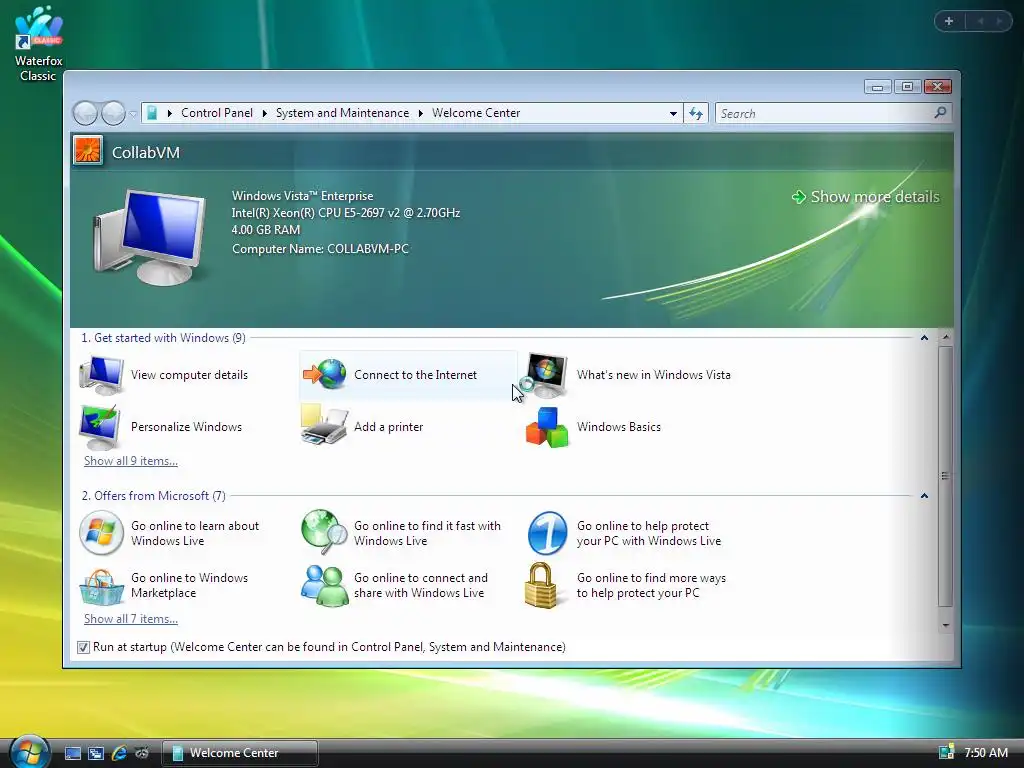The width and height of the screenshot is (1024, 768).
Task: Click the CollabVM user account picture
Action: 88,151
